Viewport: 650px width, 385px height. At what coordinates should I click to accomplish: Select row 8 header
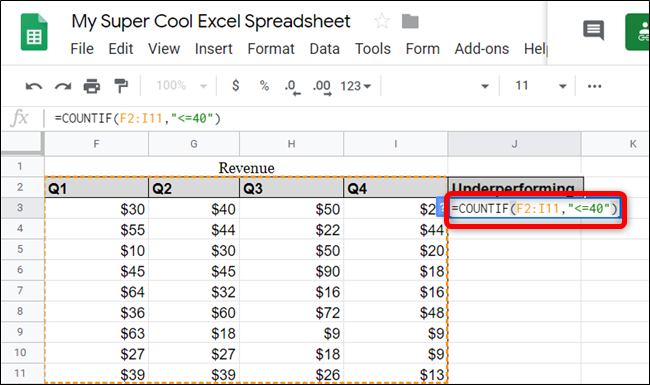click(x=22, y=312)
